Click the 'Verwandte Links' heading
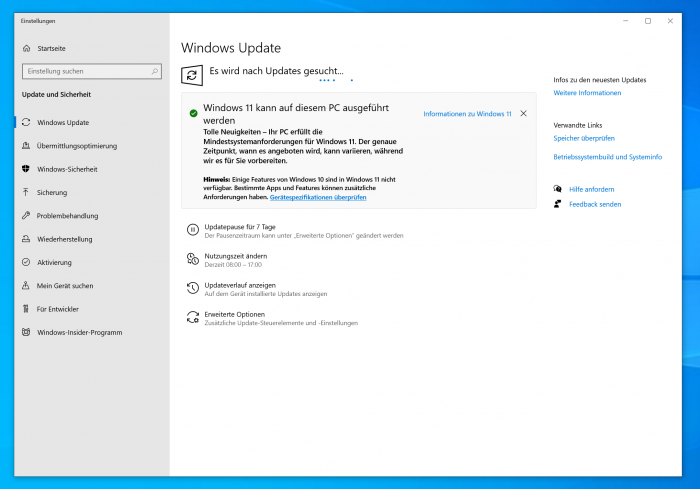 tap(578, 125)
